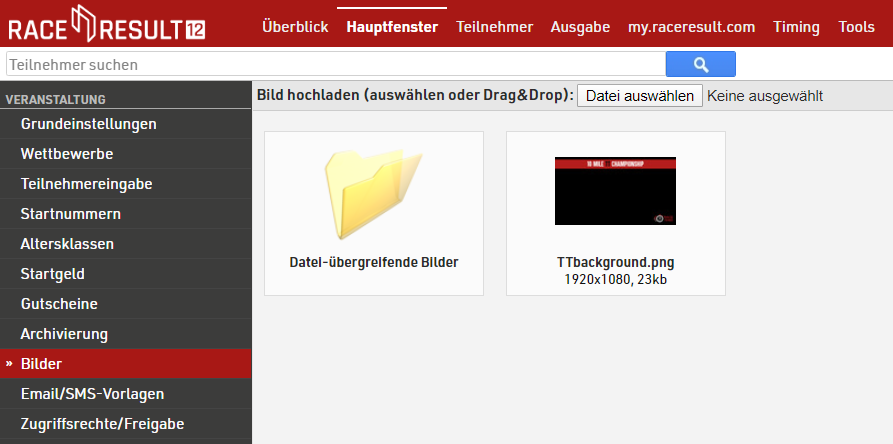893x444 pixels.
Task: Open the Tools menu
Action: [856, 27]
